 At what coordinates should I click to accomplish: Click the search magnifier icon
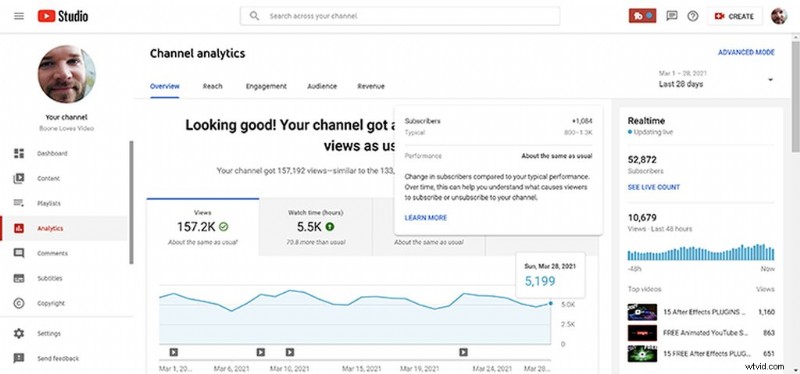click(x=254, y=16)
